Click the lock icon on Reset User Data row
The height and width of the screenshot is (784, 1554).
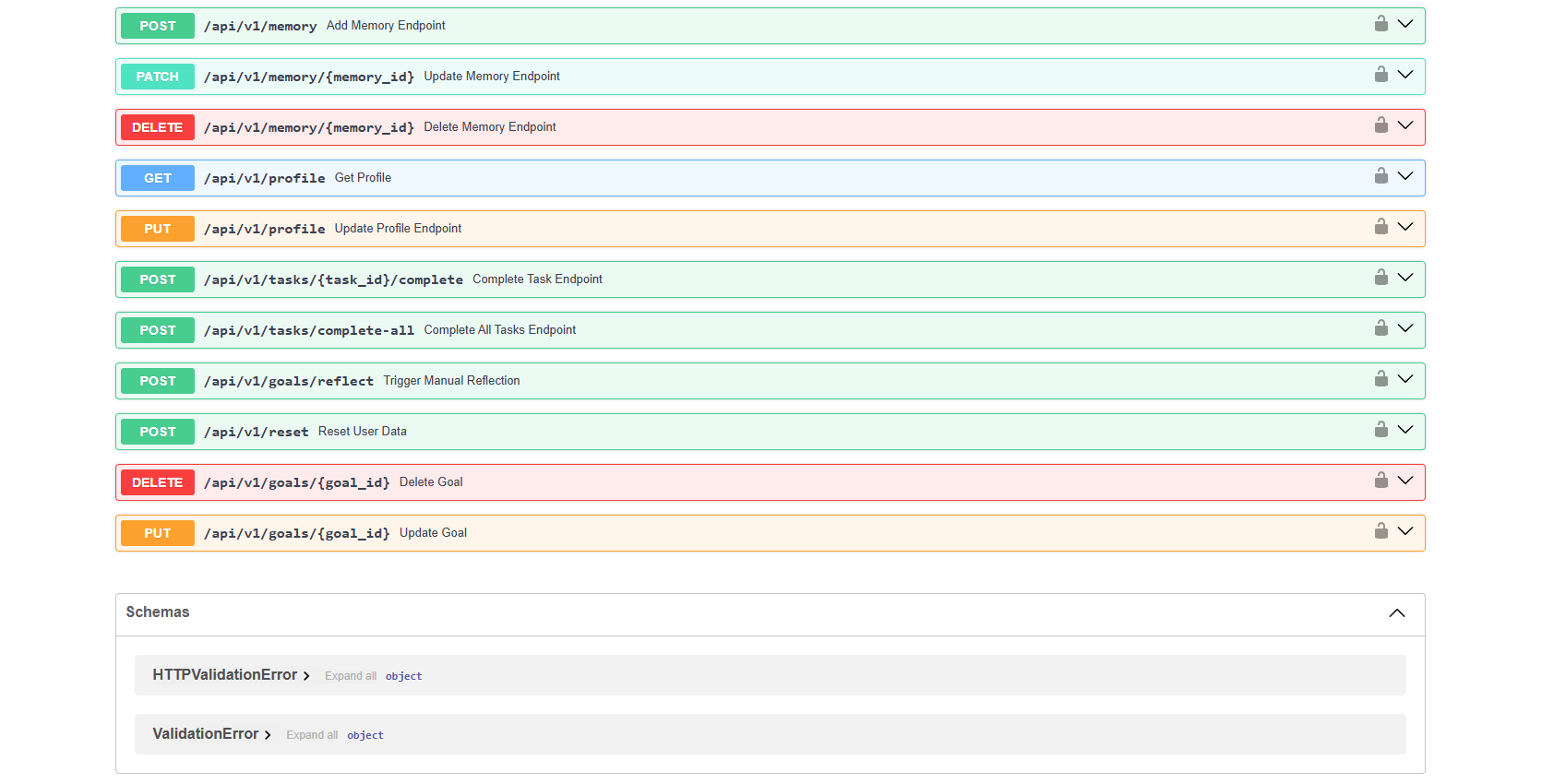1381,429
